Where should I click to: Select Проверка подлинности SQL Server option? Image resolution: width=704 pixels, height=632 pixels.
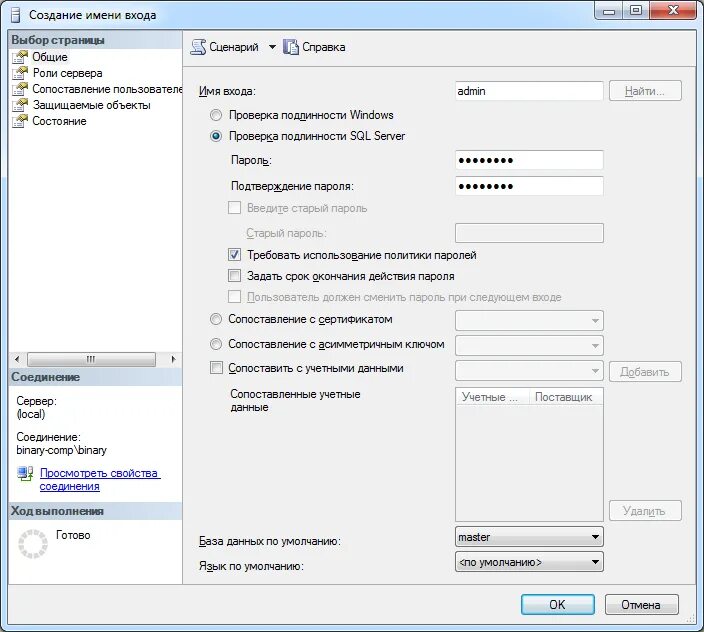pyautogui.click(x=216, y=136)
